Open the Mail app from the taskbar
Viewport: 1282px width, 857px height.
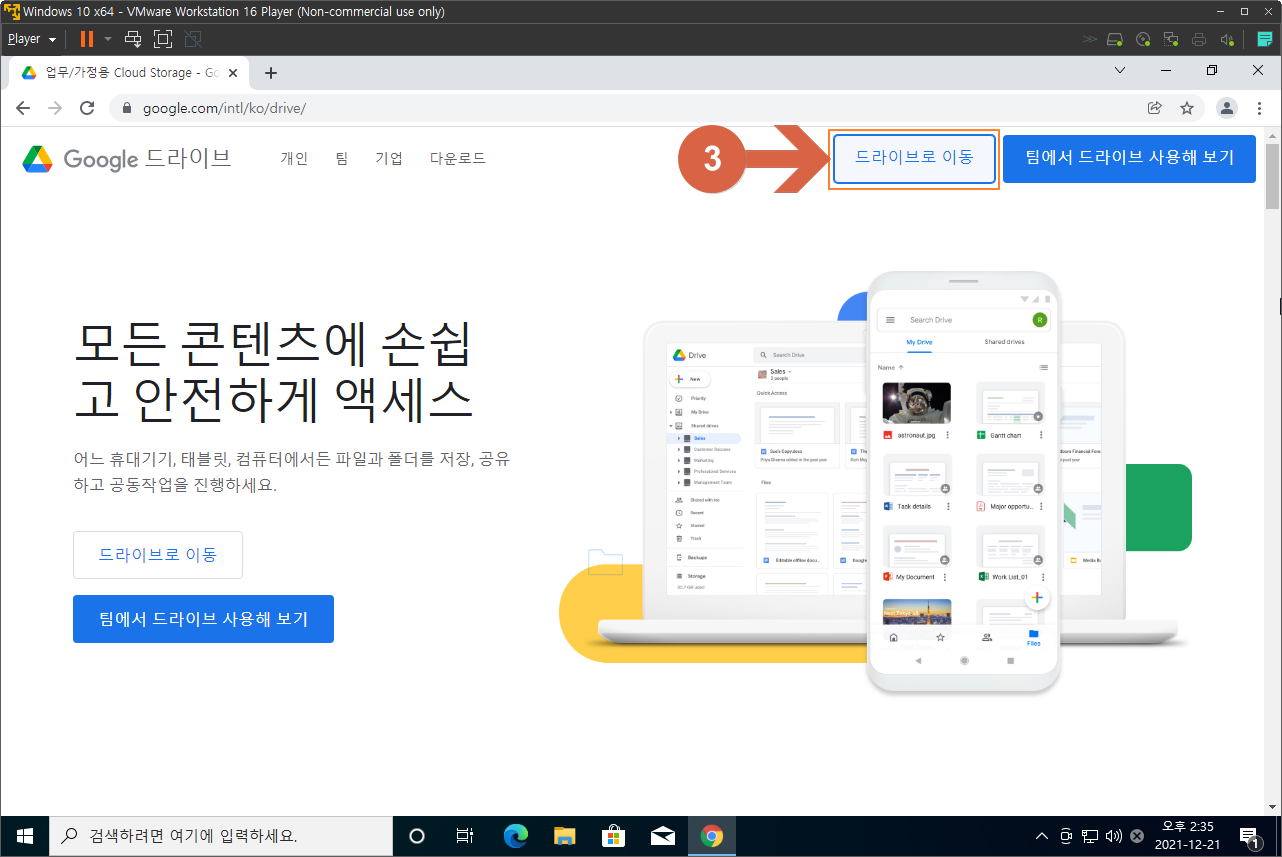coord(662,836)
